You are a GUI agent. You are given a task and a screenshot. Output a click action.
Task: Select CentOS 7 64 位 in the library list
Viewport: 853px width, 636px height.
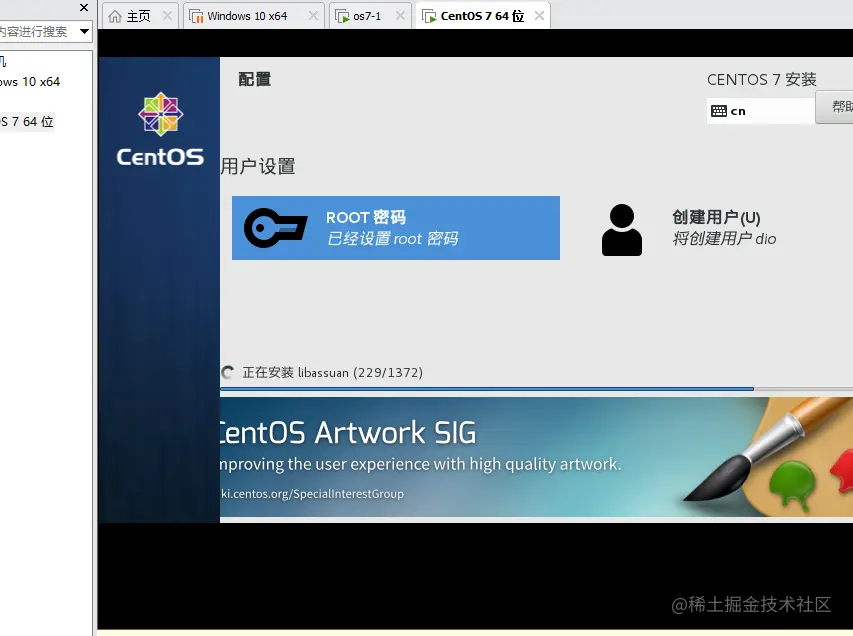pos(27,122)
